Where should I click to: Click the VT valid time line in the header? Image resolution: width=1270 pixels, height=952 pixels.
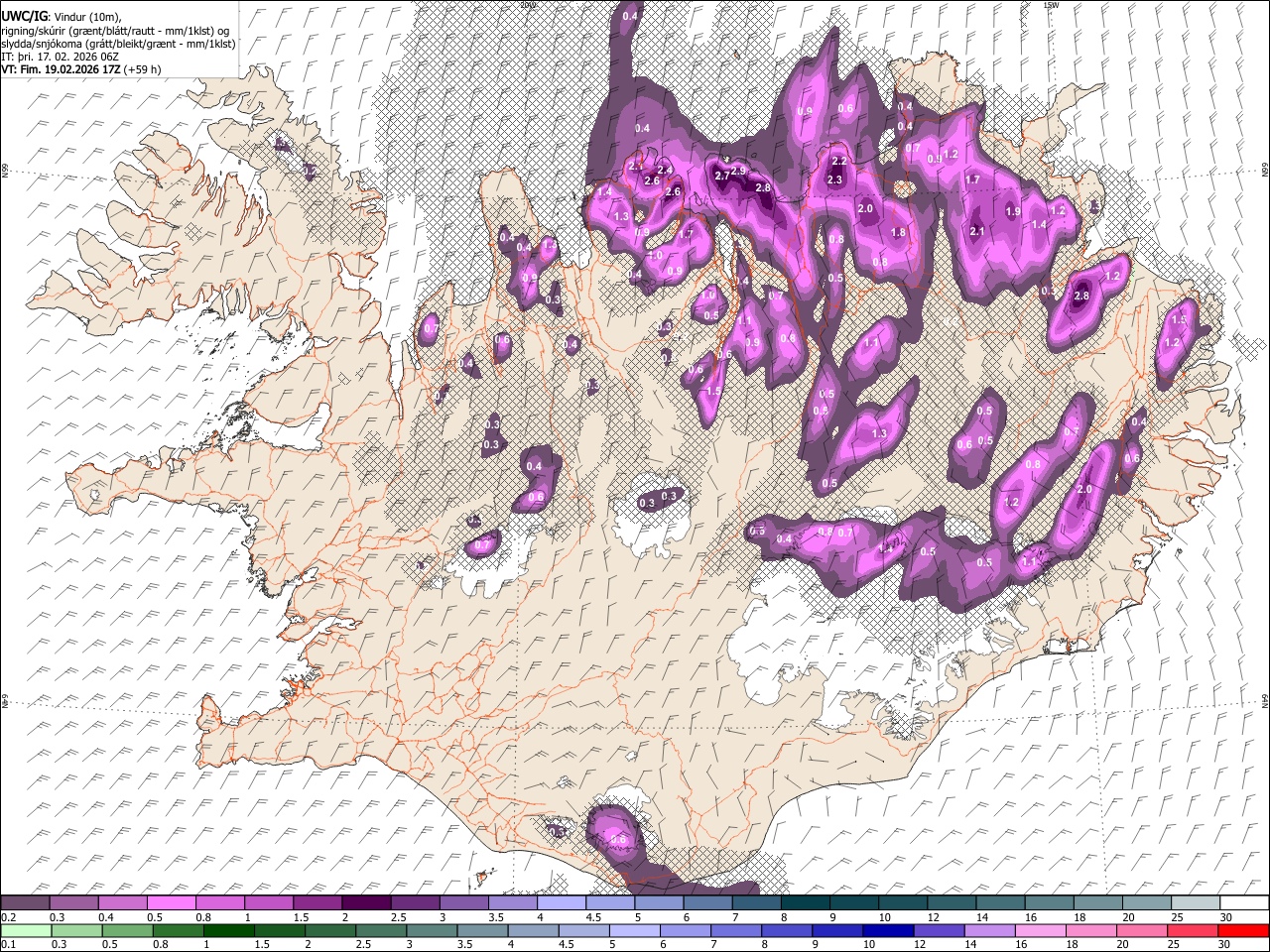[81, 69]
